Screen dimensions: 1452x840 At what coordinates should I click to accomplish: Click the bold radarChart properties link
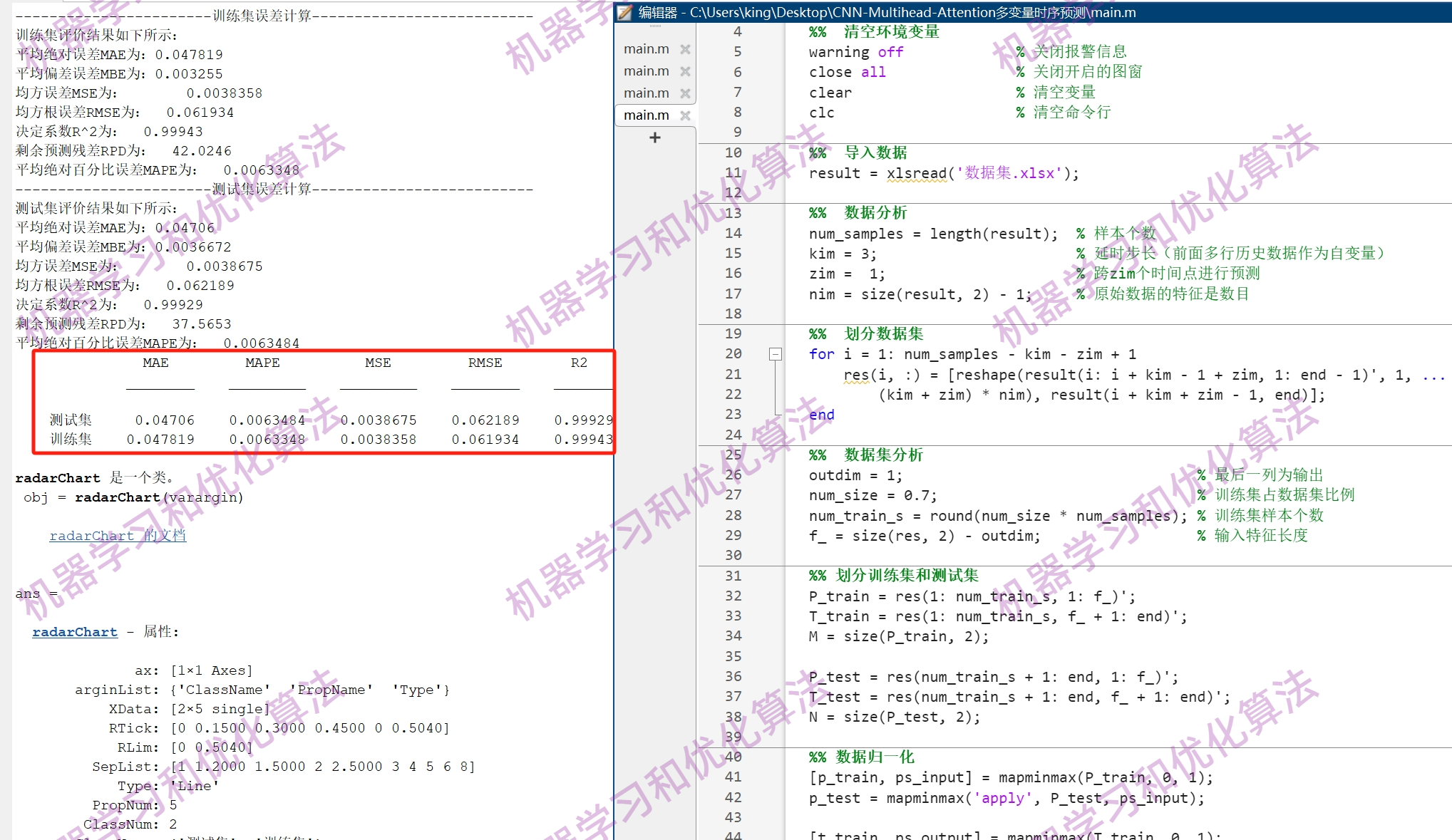75,632
